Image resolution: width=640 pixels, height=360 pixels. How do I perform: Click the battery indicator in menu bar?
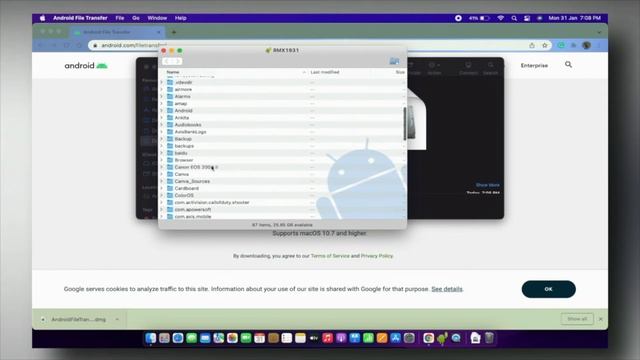coord(479,18)
